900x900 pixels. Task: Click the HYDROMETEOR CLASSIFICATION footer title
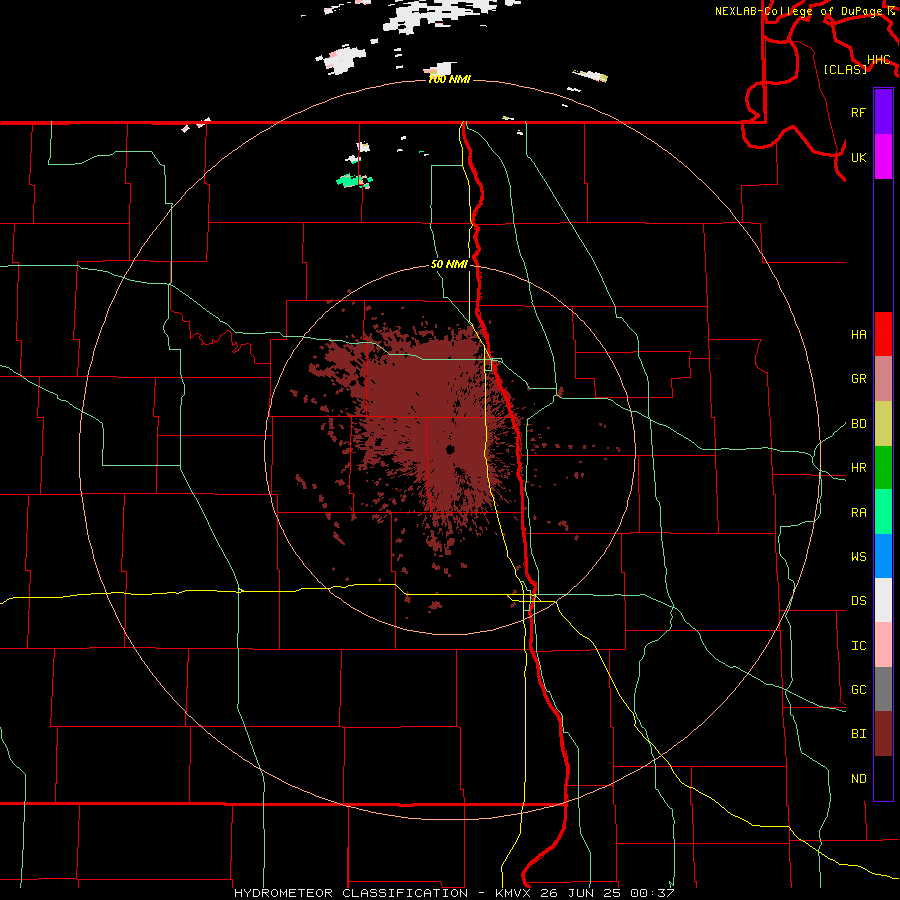click(351, 893)
